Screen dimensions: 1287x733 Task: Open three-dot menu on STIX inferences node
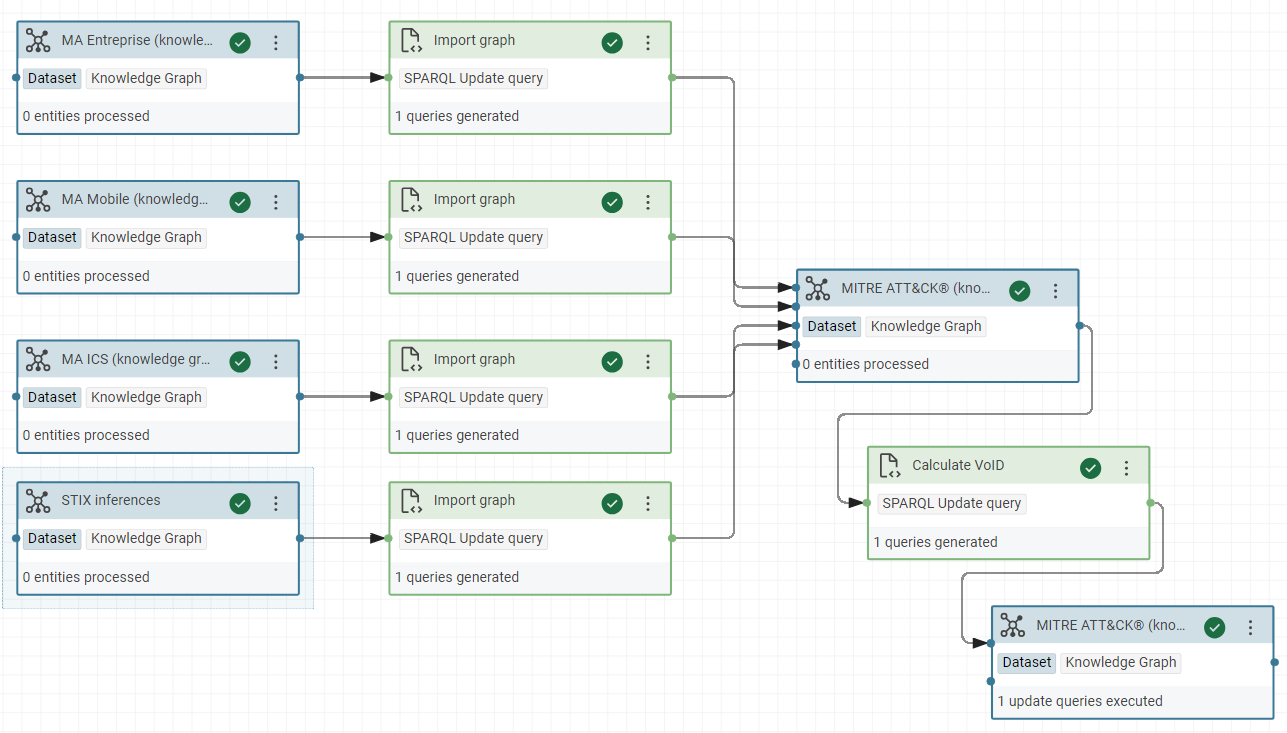[276, 503]
